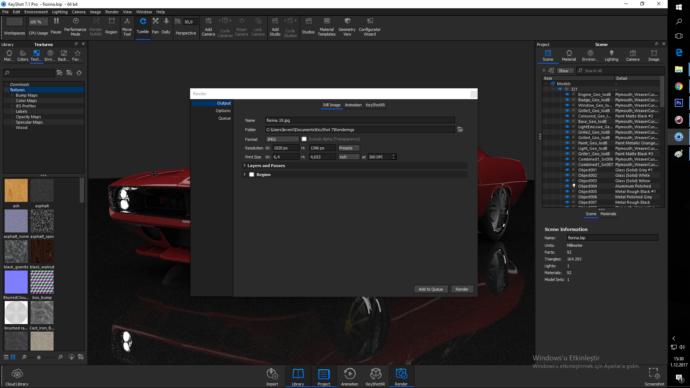
Task: Pause real-time rendering with the Pause button
Action: 56,26
